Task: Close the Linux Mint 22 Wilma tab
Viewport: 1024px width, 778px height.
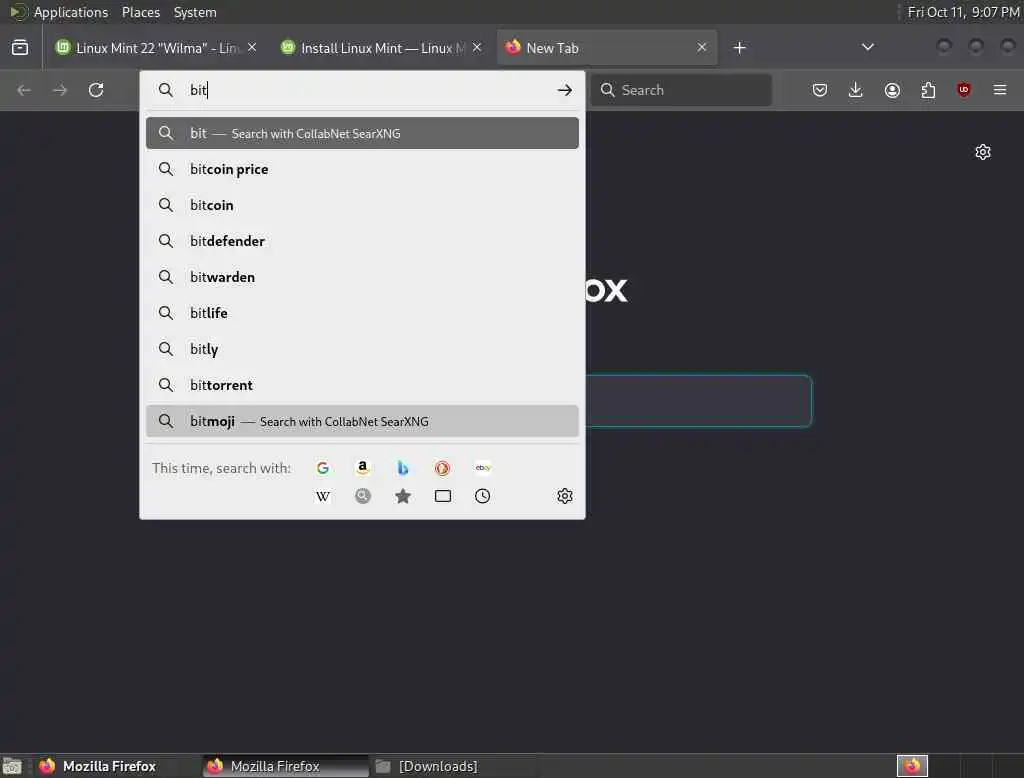Action: coord(252,48)
